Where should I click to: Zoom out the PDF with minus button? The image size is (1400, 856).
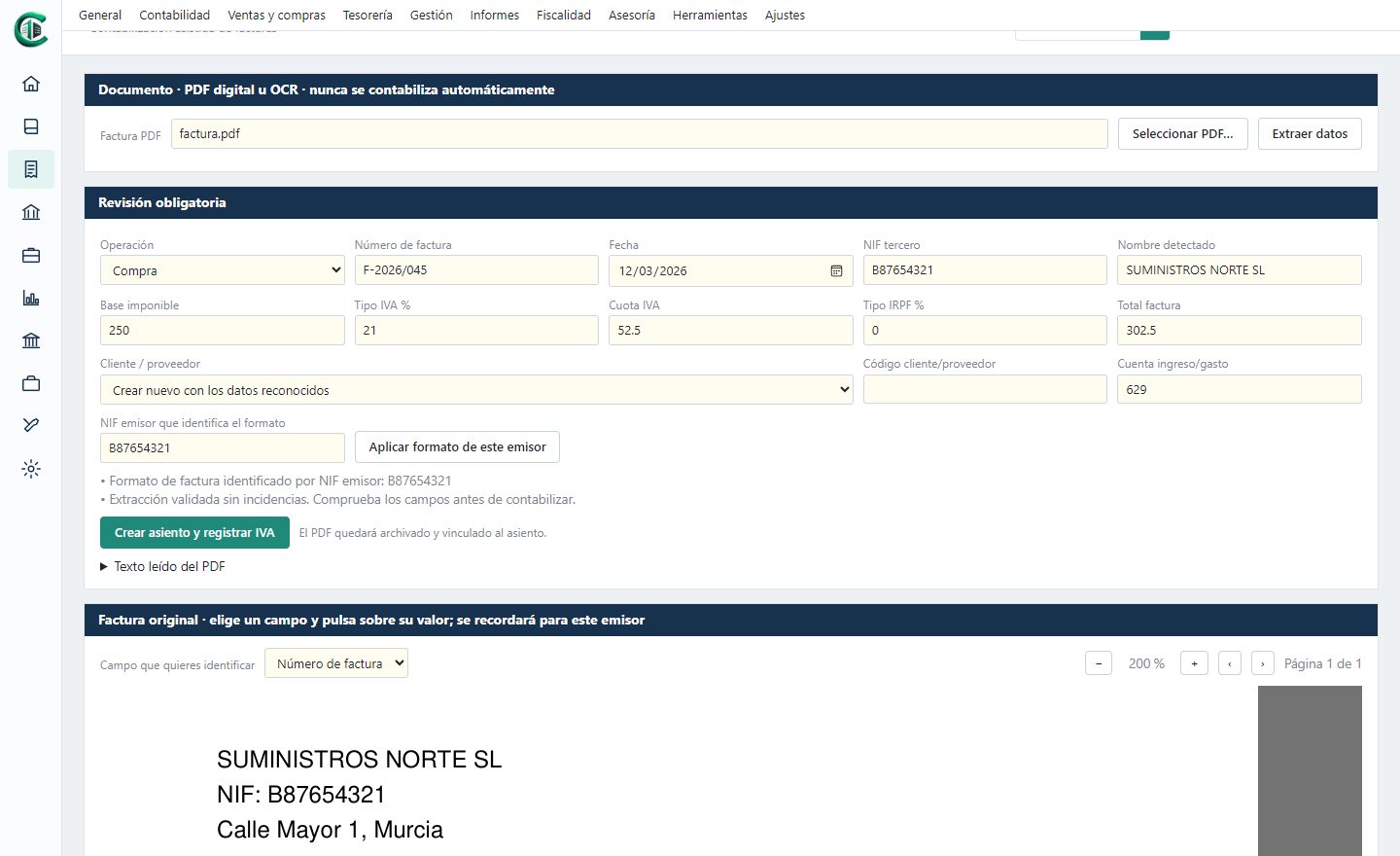(1099, 663)
